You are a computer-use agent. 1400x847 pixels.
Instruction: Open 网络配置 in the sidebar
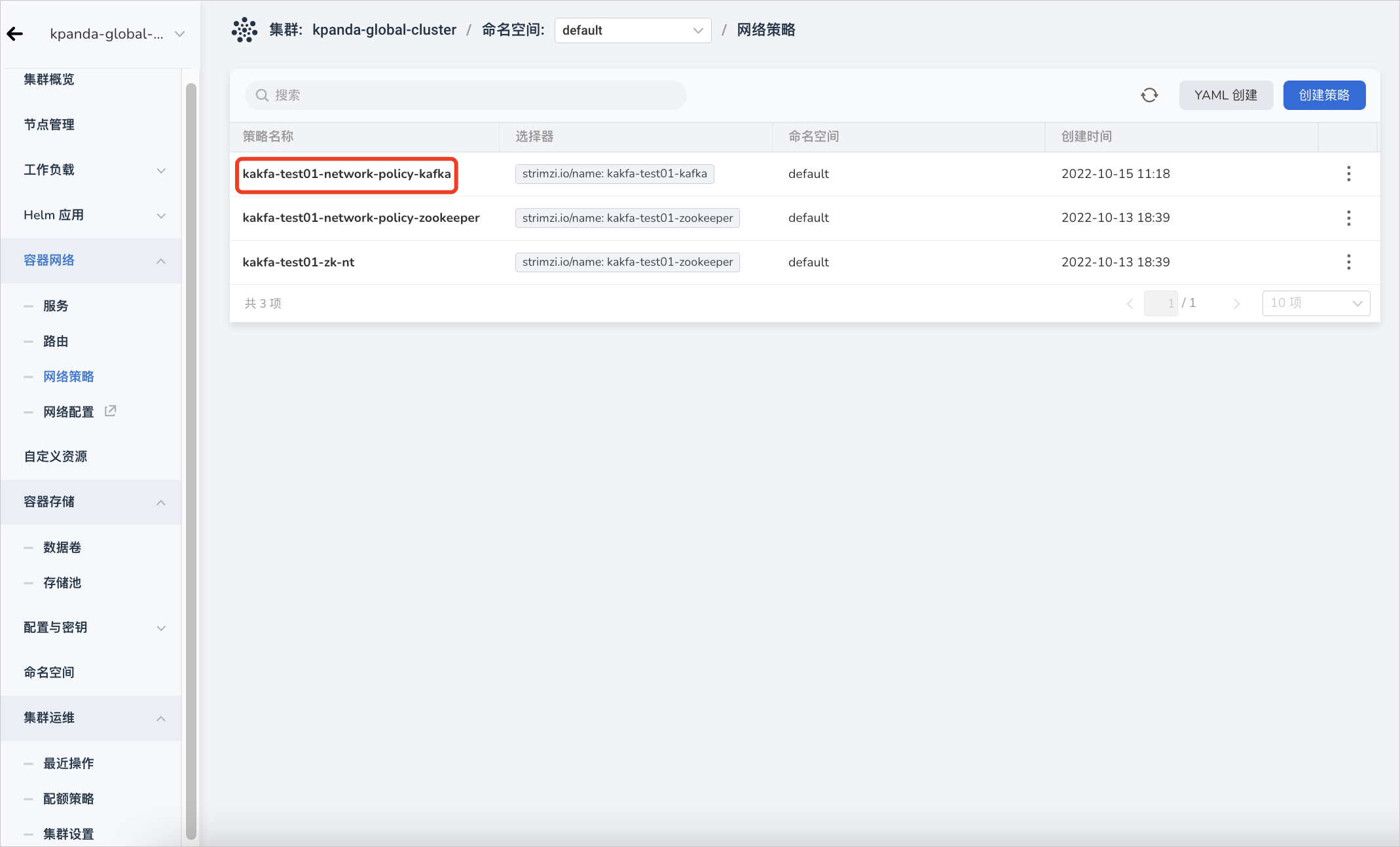pyautogui.click(x=69, y=412)
